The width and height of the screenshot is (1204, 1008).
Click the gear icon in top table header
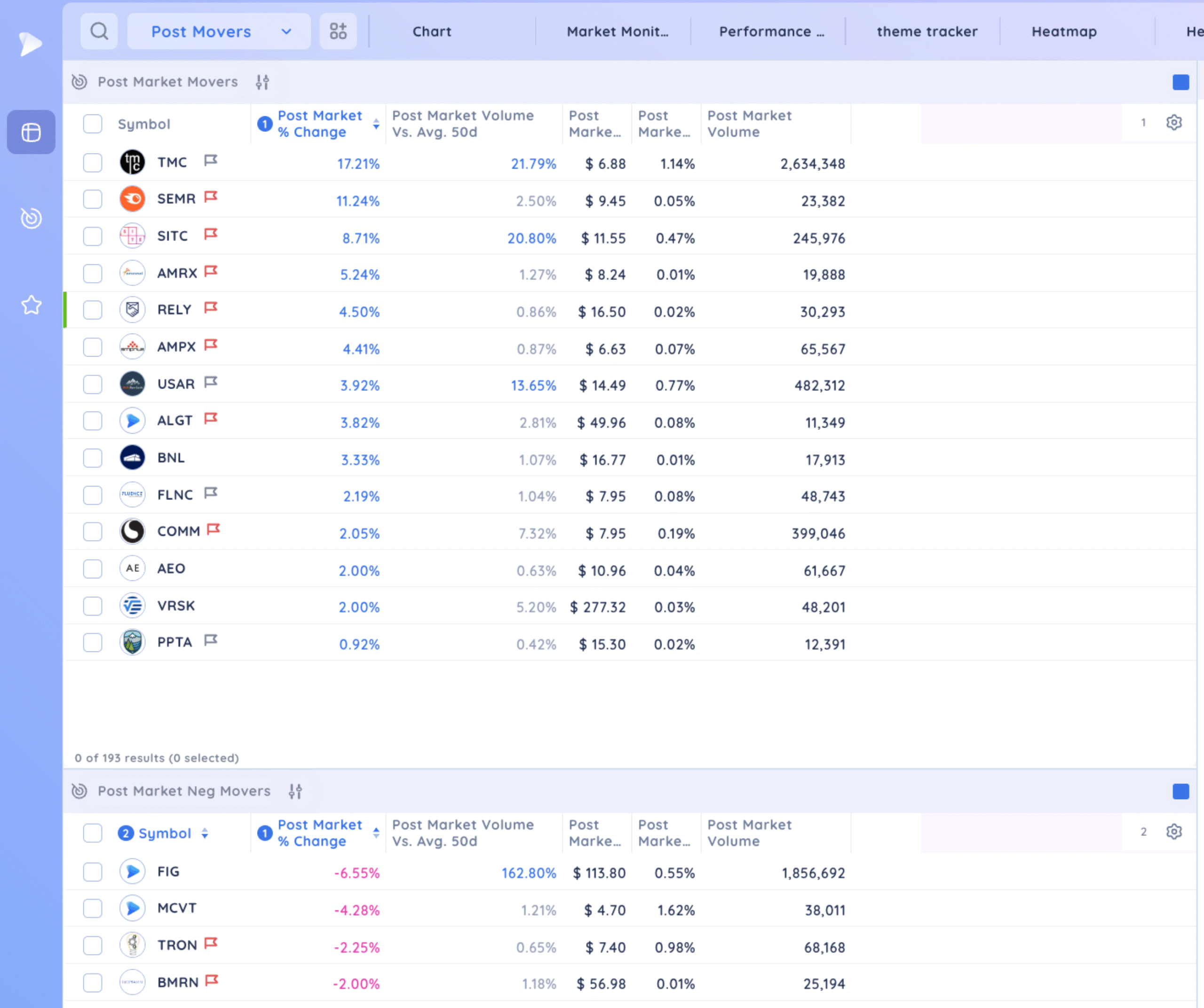(x=1174, y=123)
